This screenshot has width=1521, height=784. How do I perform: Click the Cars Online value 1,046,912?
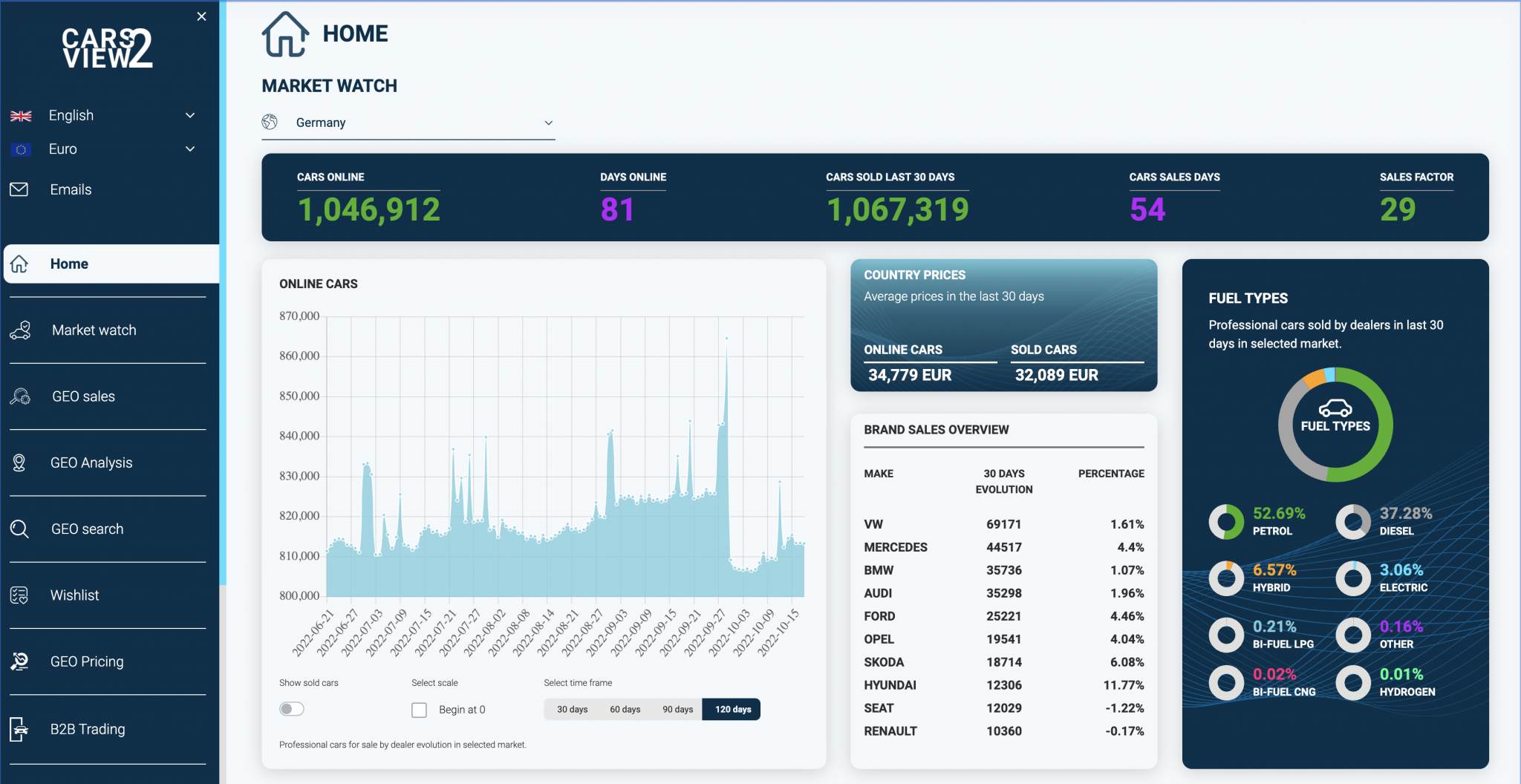(369, 209)
